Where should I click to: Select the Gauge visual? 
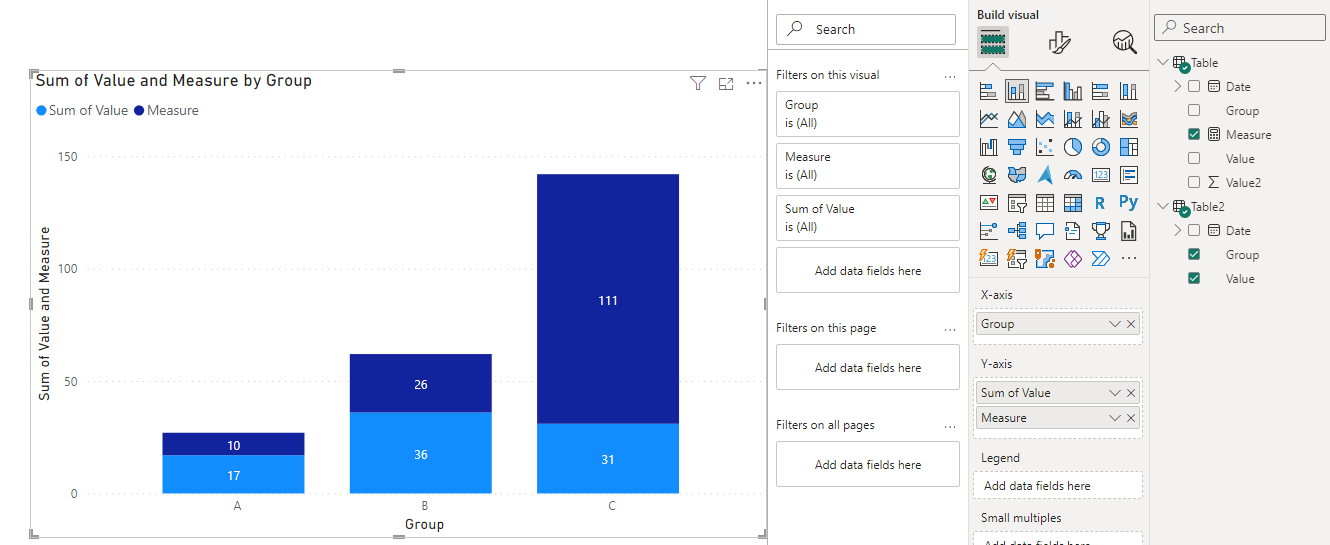coord(1073,175)
